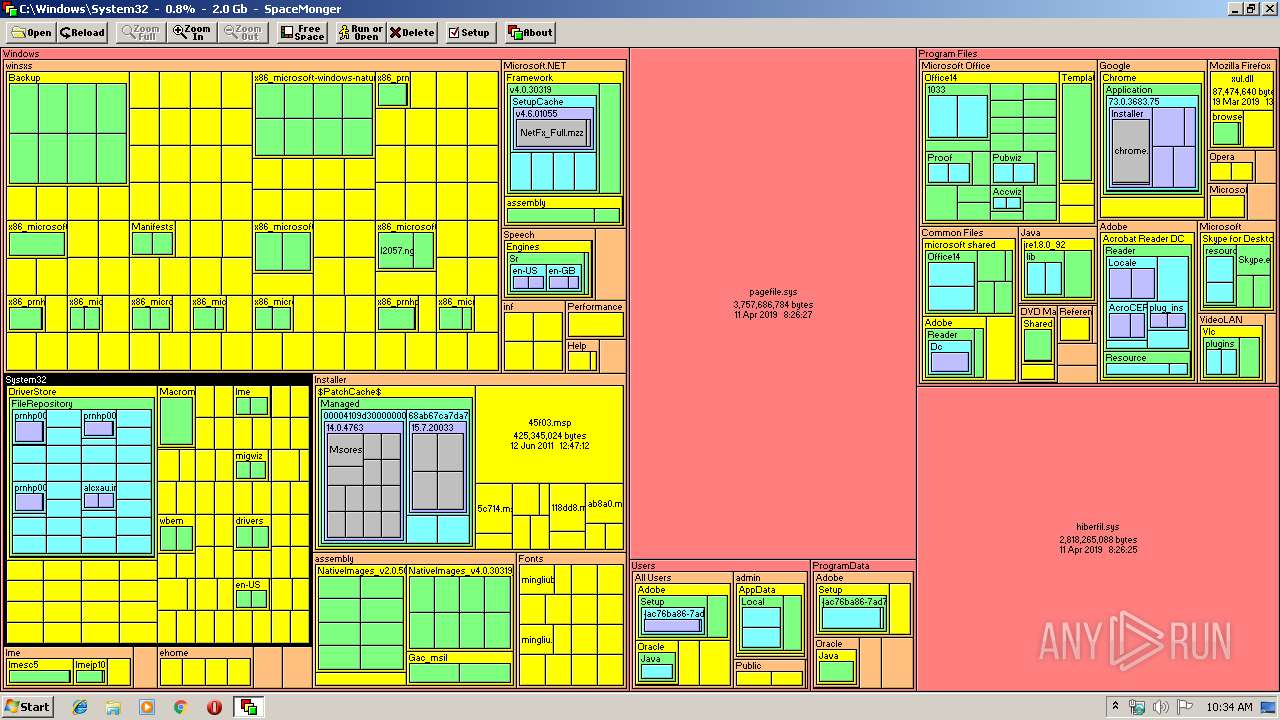Image resolution: width=1280 pixels, height=720 pixels.
Task: Open the Windows Start menu
Action: tap(27, 706)
